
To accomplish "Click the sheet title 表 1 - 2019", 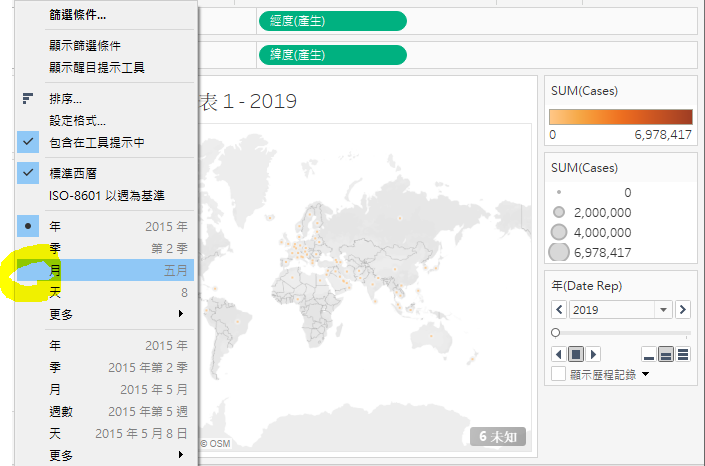I will tap(248, 101).
